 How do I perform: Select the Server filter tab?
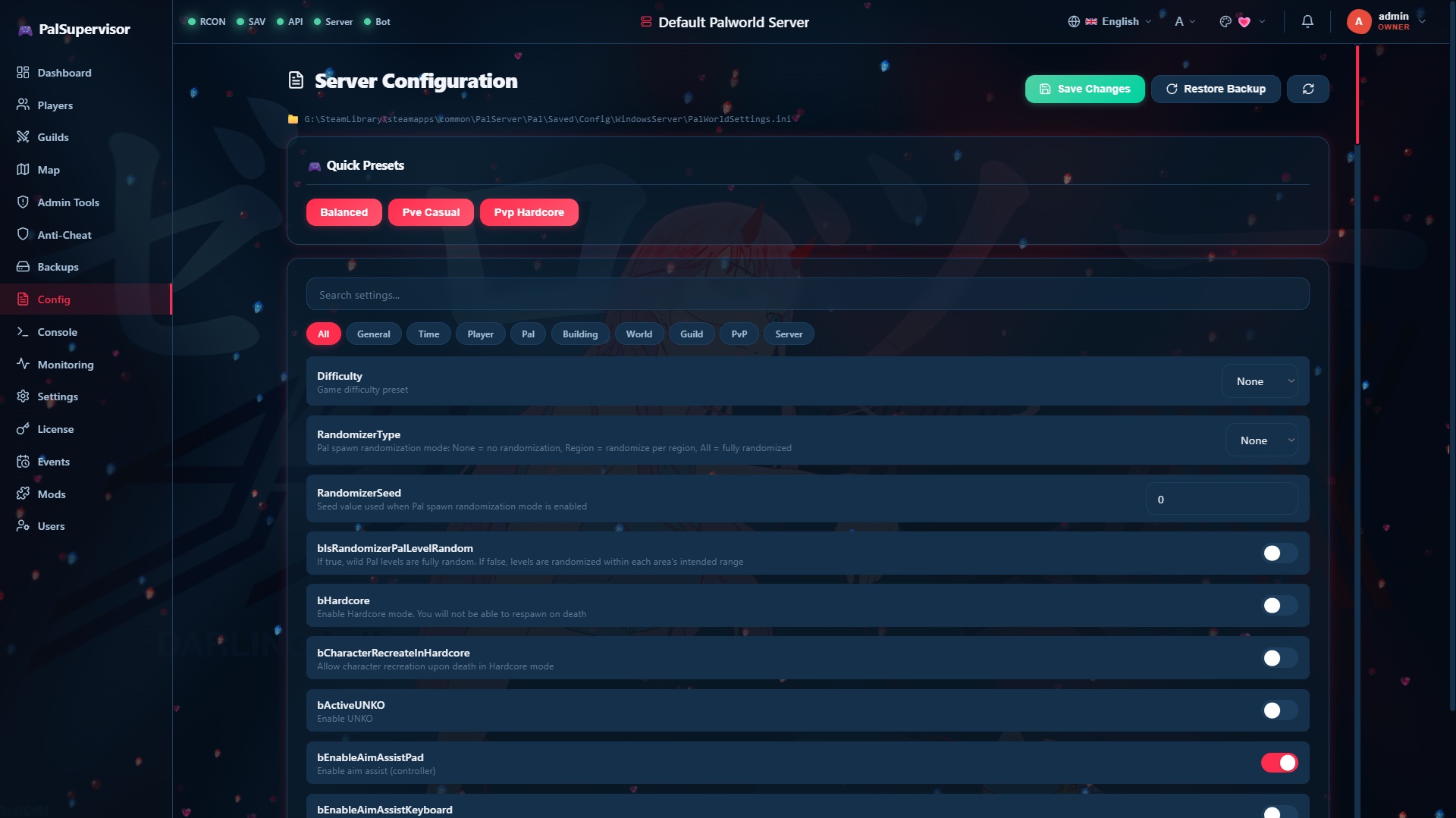click(x=789, y=334)
